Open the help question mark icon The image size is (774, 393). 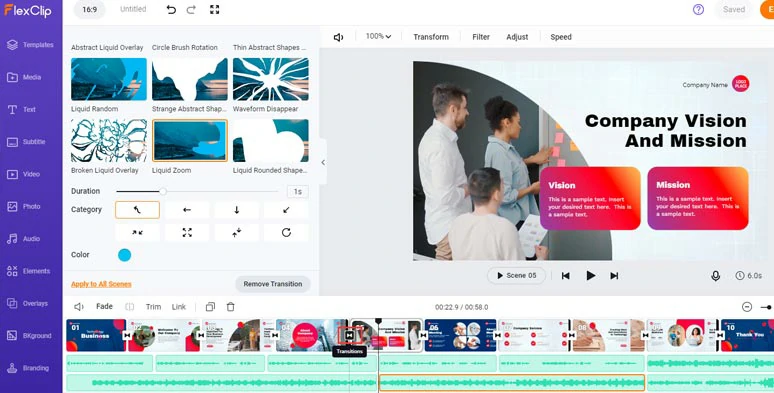tap(698, 9)
